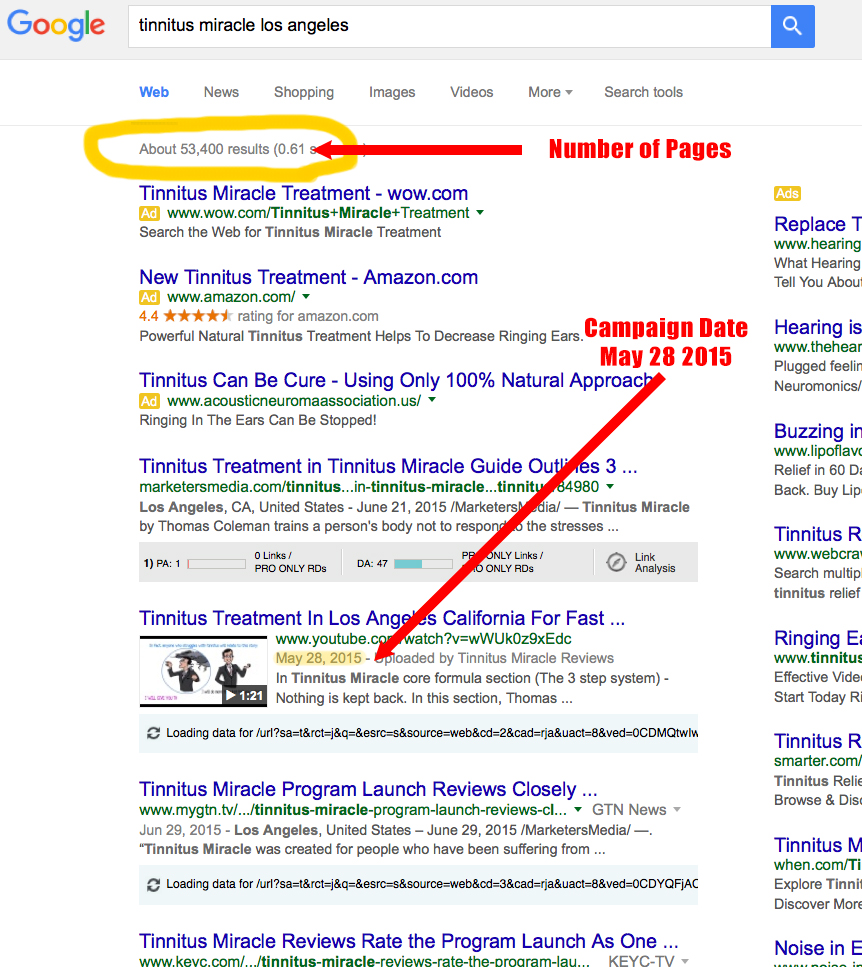The height and width of the screenshot is (967, 862).
Task: Click the www.webcraw sidebar URL
Action: pyautogui.click(x=818, y=554)
